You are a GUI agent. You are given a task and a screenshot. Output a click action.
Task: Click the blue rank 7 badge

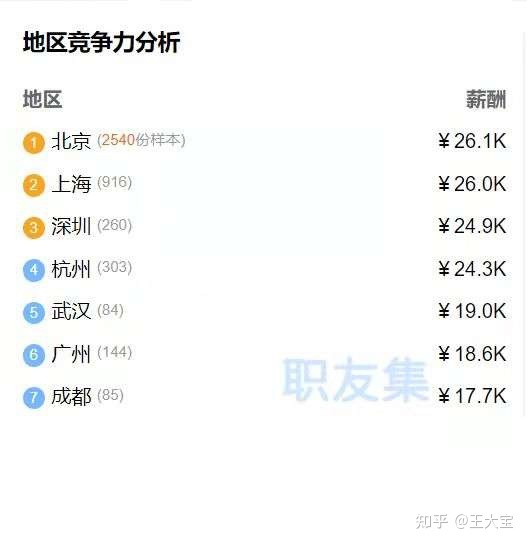34,397
